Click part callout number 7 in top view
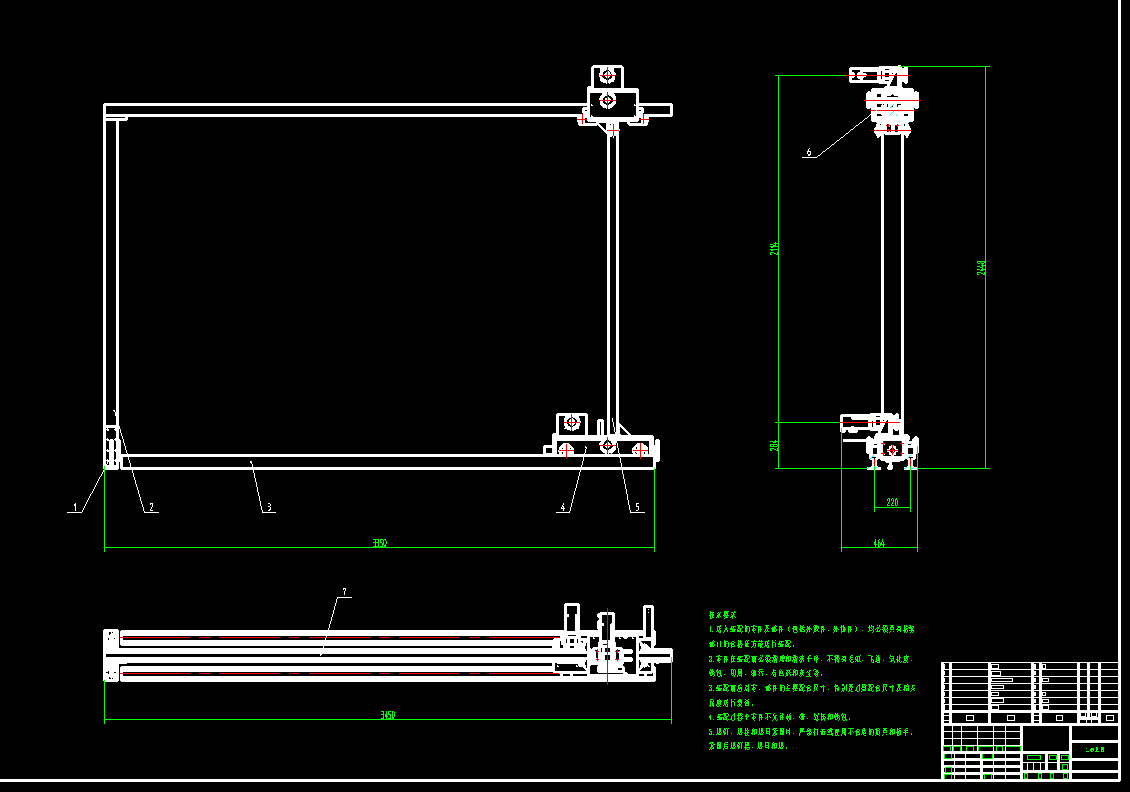Image resolution: width=1130 pixels, height=792 pixels. 344,592
